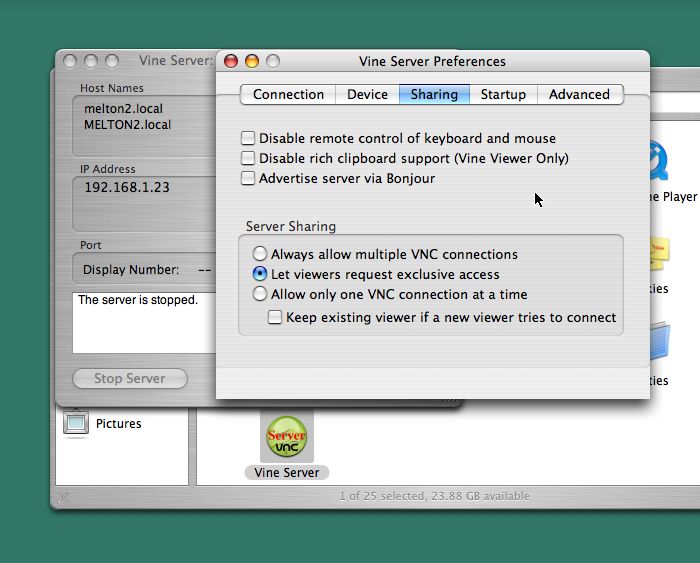Image resolution: width=700 pixels, height=563 pixels.
Task: Click the Vine Server file name label
Action: click(x=287, y=472)
